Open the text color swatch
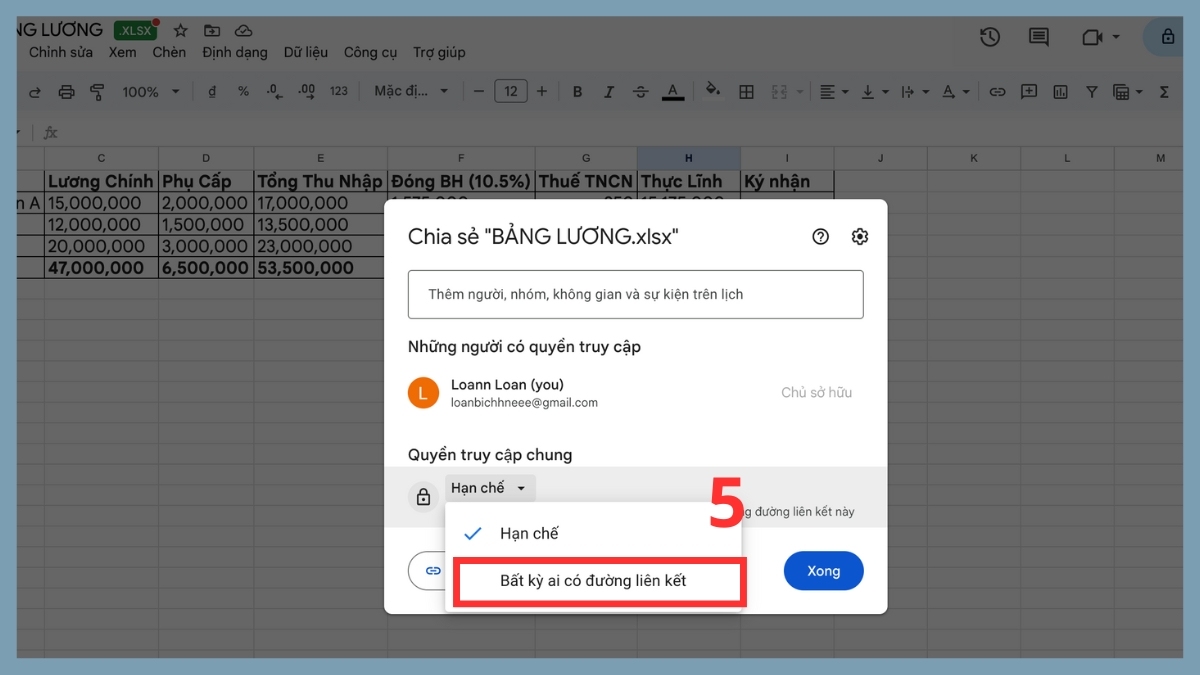The width and height of the screenshot is (1200, 675). [x=673, y=91]
